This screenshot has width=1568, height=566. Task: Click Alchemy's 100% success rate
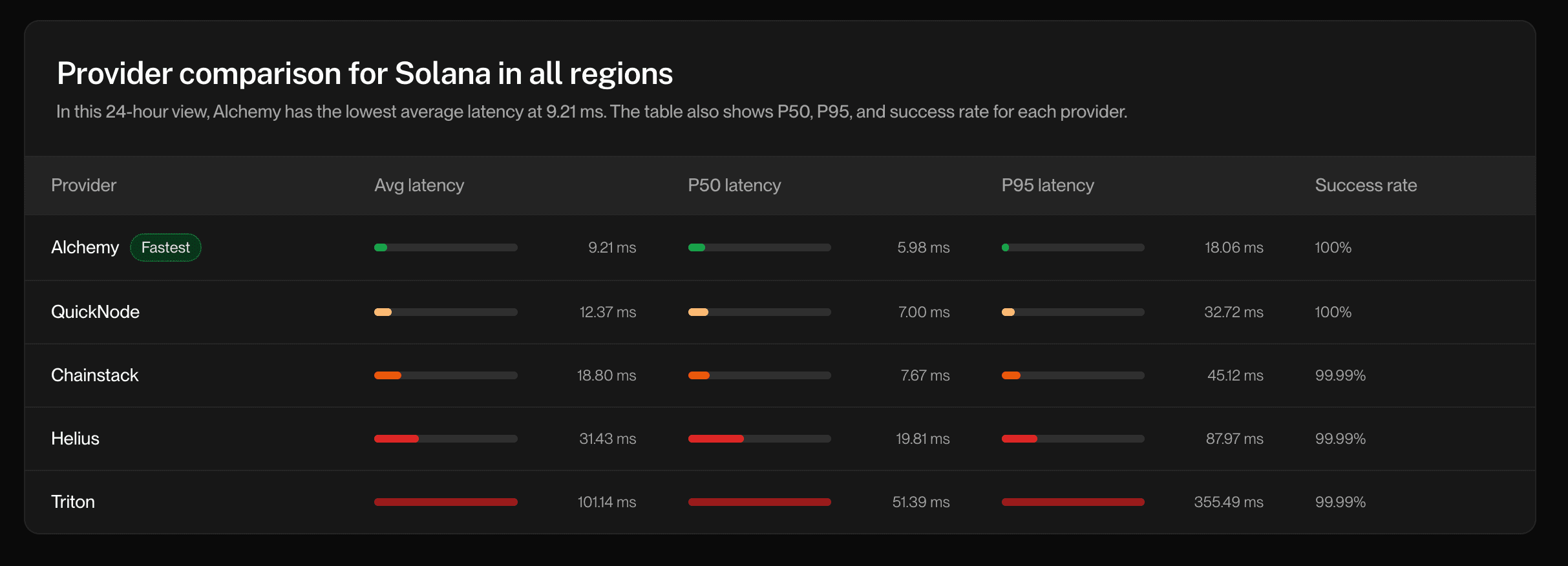(1333, 247)
